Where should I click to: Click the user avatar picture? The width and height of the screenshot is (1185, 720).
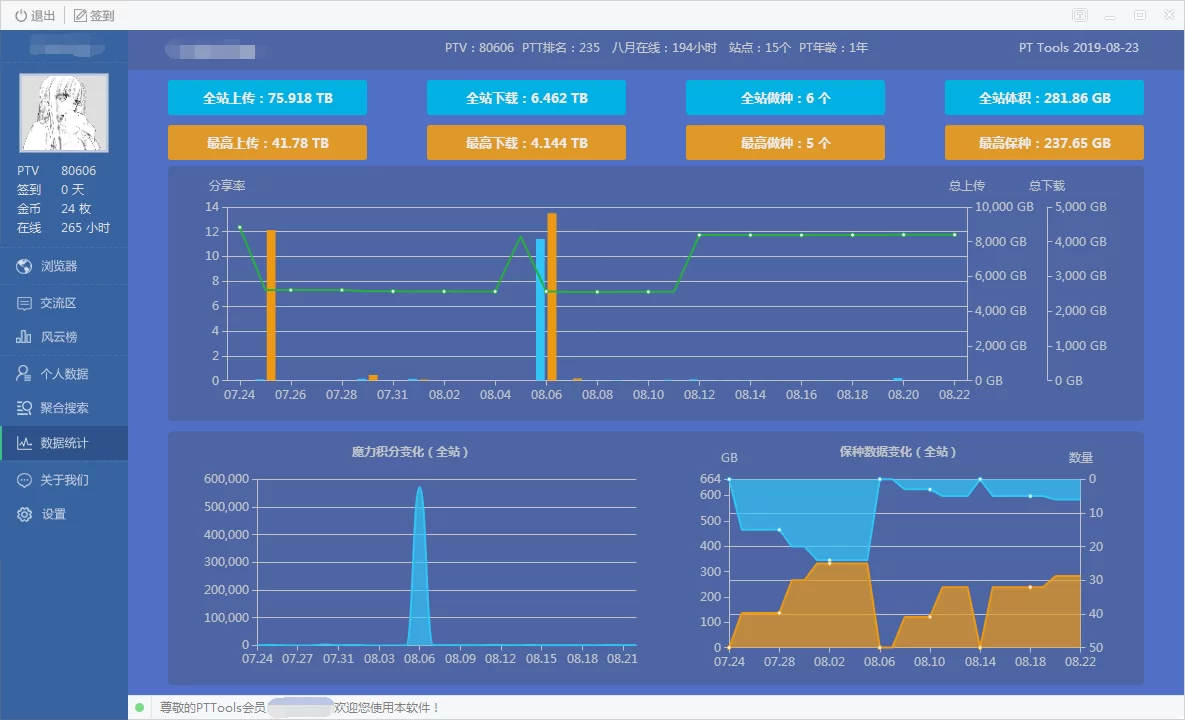[64, 112]
